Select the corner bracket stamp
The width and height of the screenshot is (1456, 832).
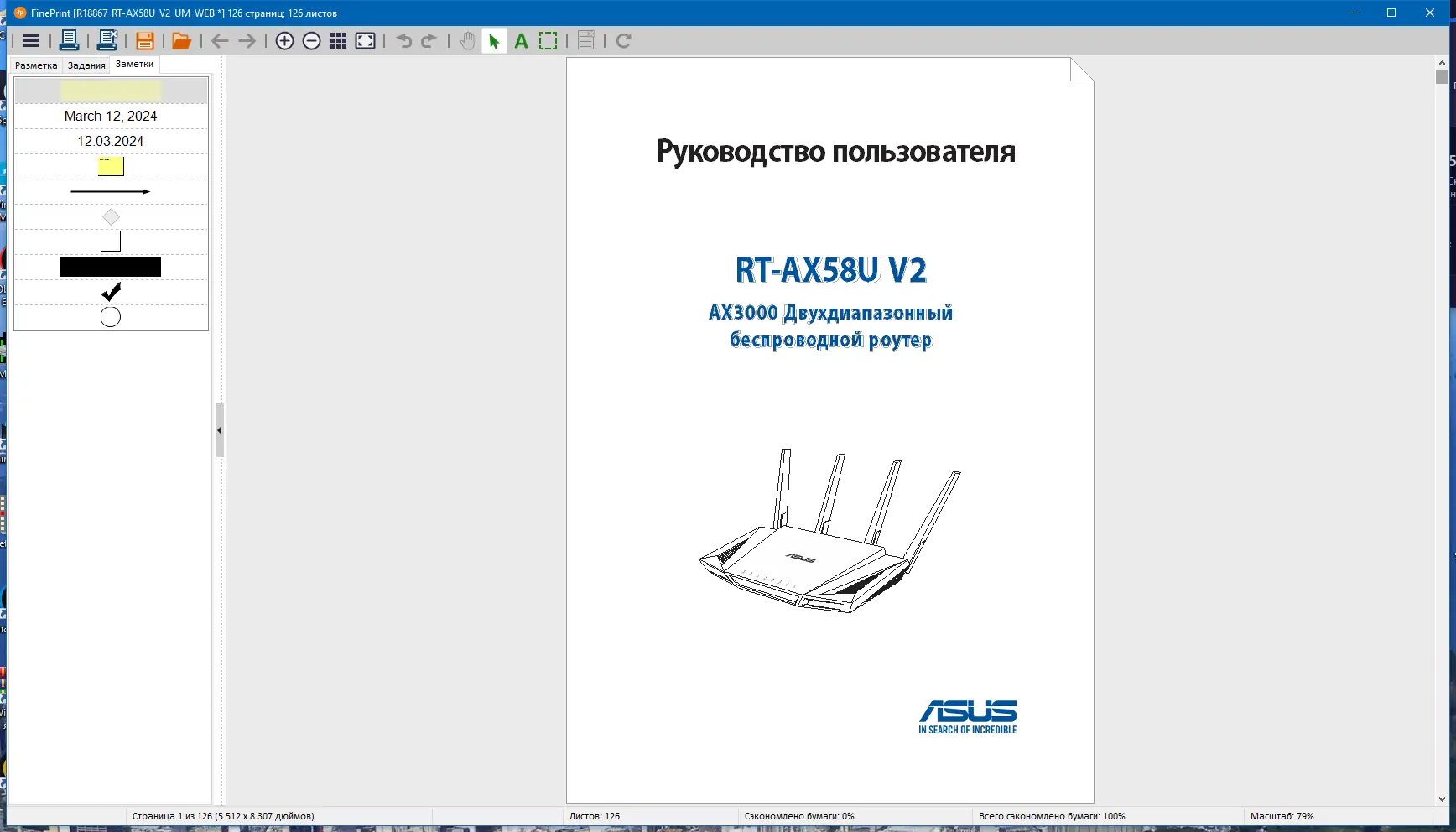click(111, 242)
